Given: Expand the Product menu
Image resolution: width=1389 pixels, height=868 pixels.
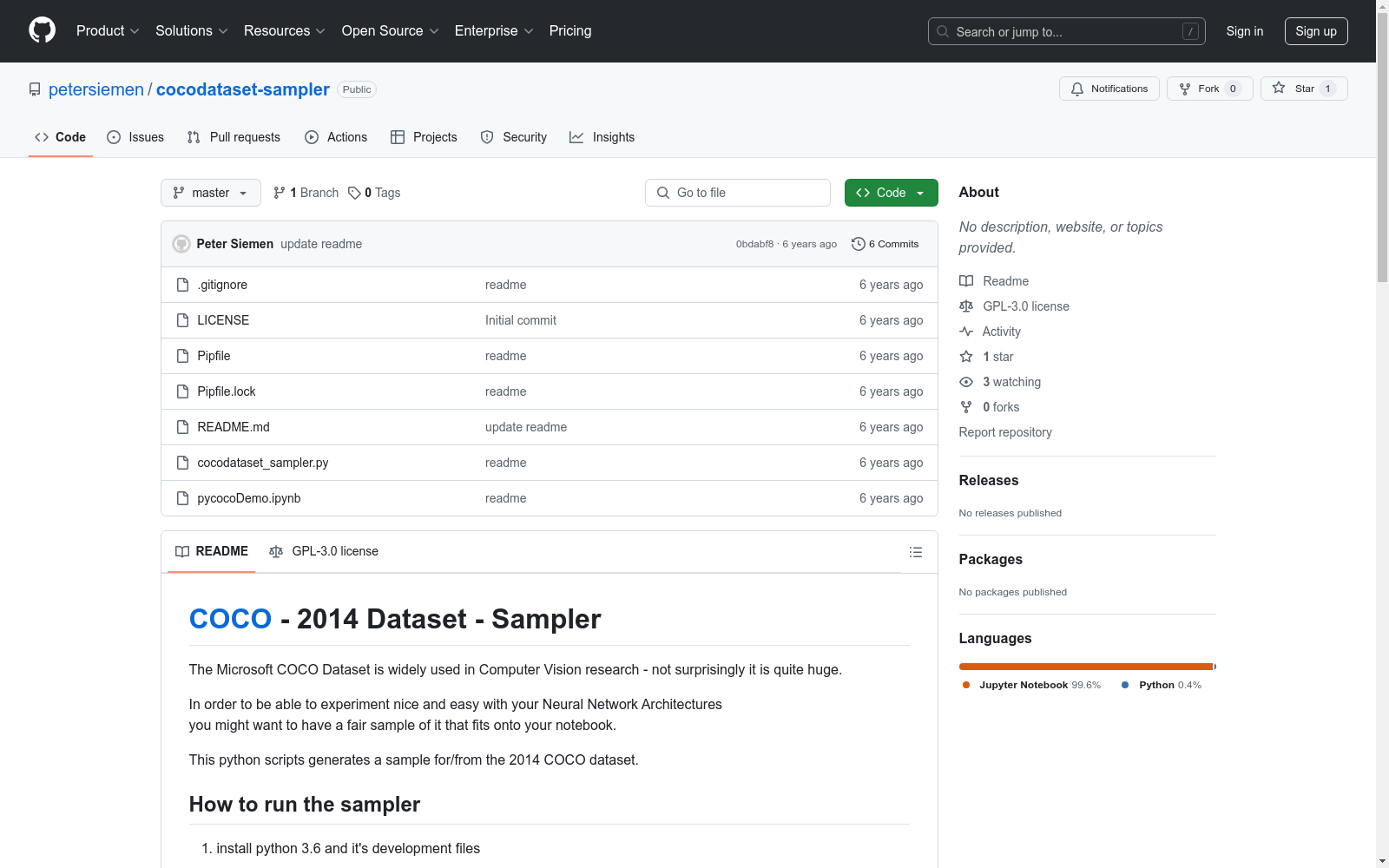Looking at the screenshot, I should pyautogui.click(x=108, y=31).
